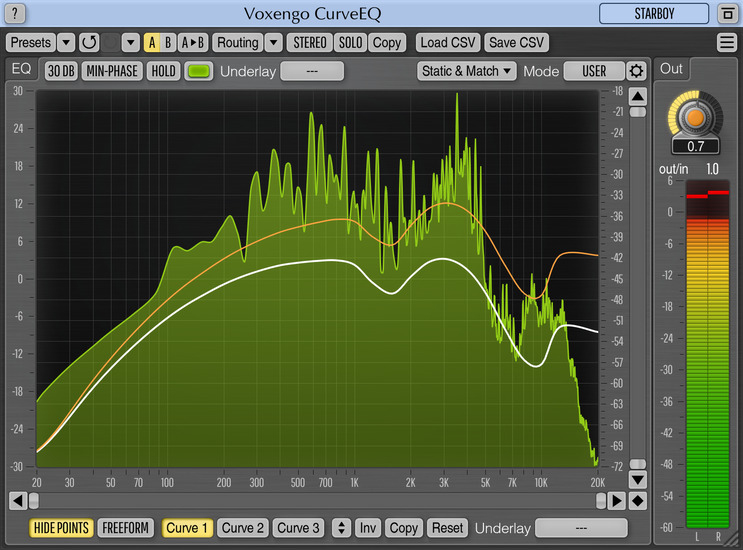743x550 pixels.
Task: Open spectrum mode settings gear
Action: pyautogui.click(x=636, y=71)
